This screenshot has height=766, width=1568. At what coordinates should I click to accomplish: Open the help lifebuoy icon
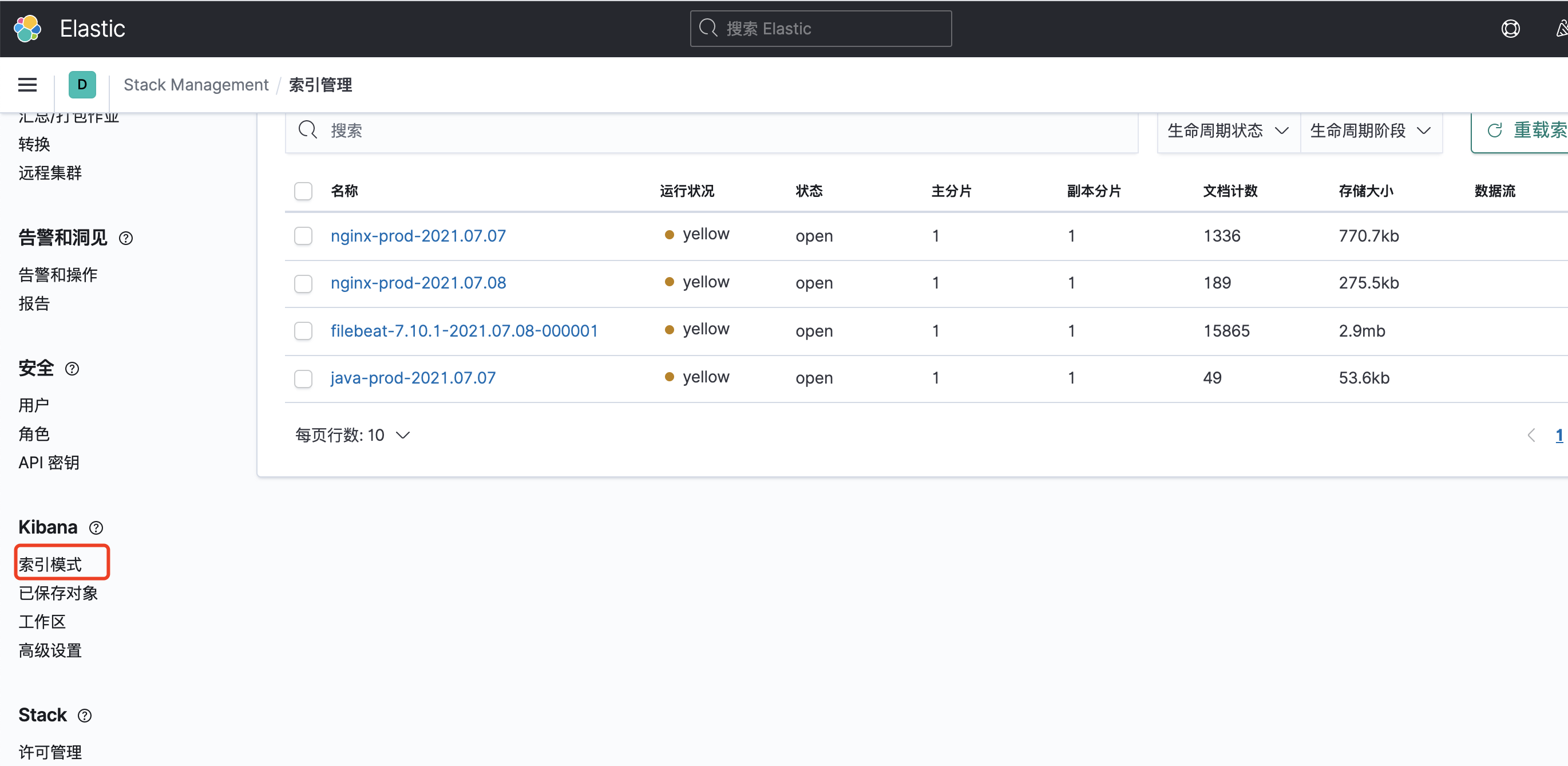1510,29
